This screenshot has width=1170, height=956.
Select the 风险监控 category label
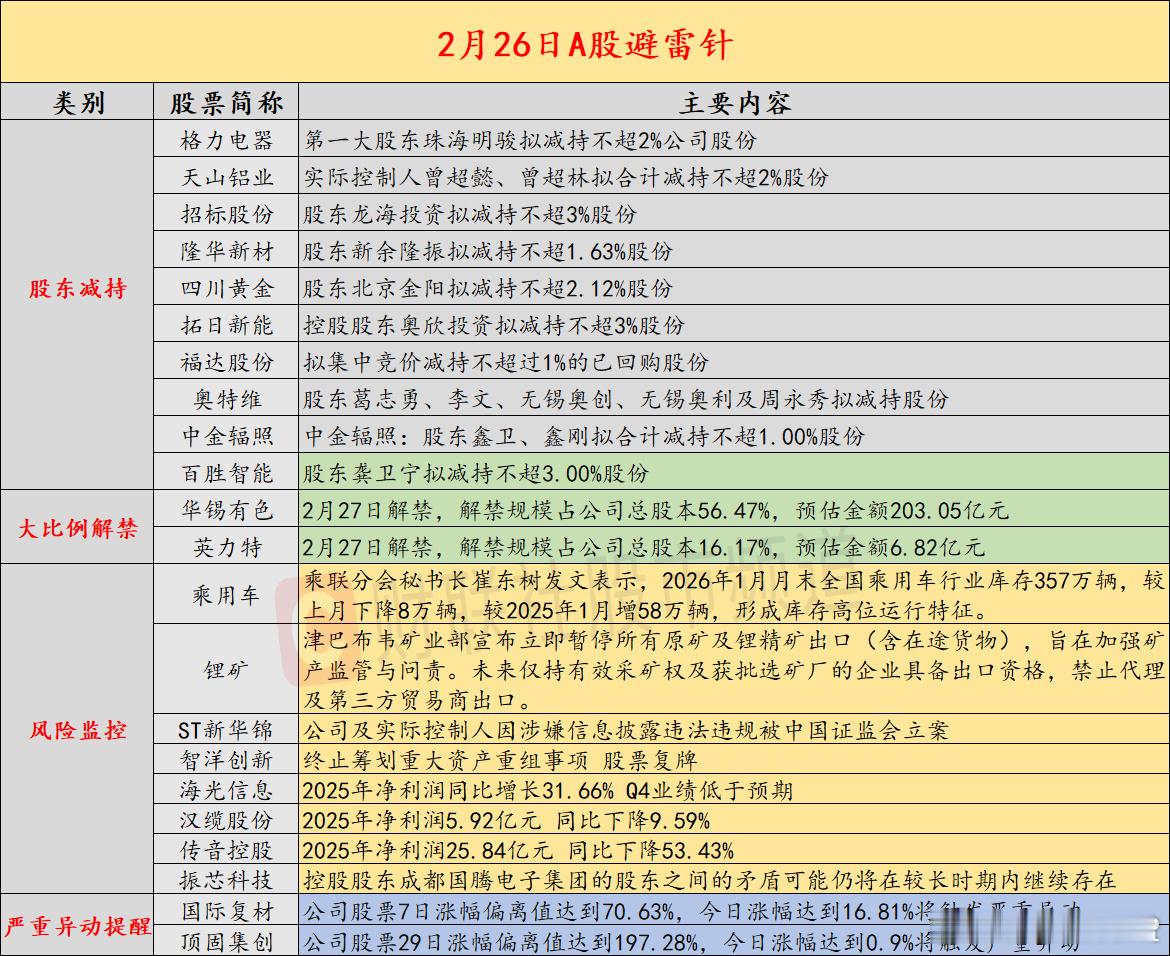coord(78,730)
